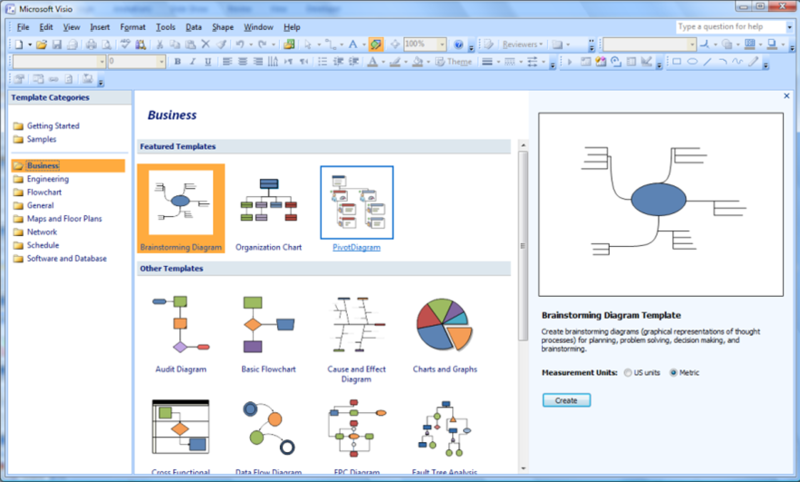Open Visio Help question mark icon

(458, 44)
